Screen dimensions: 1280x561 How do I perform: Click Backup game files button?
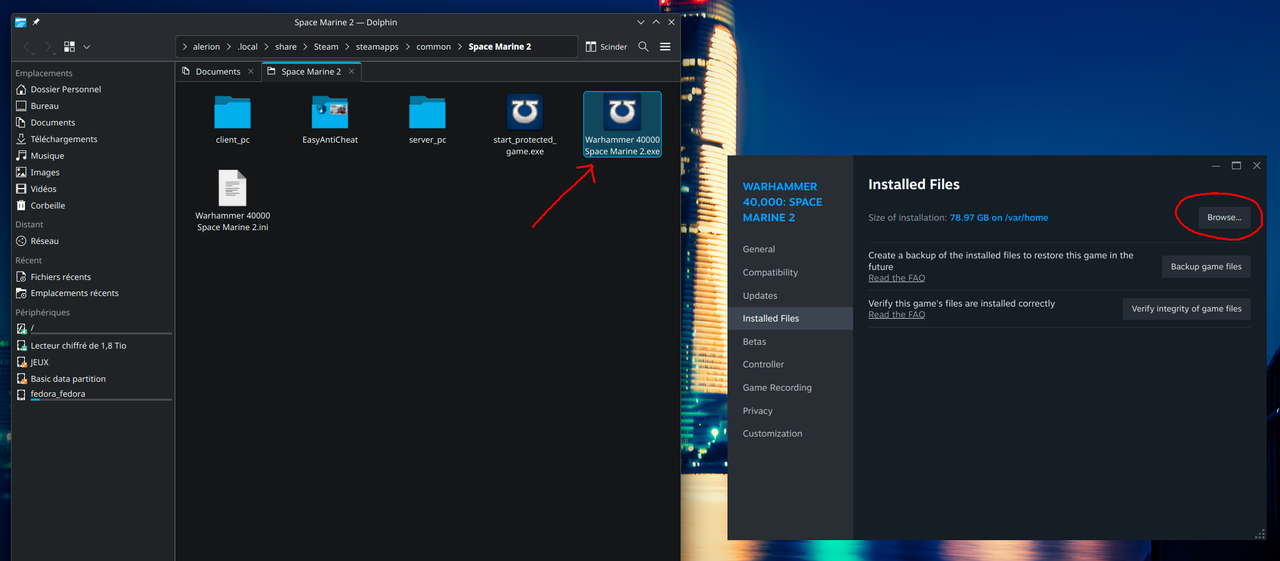pyautogui.click(x=1206, y=267)
